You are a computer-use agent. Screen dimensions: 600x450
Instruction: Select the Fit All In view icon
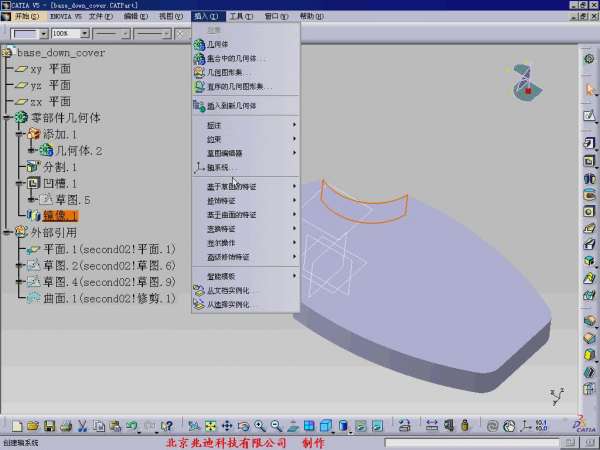coord(211,426)
